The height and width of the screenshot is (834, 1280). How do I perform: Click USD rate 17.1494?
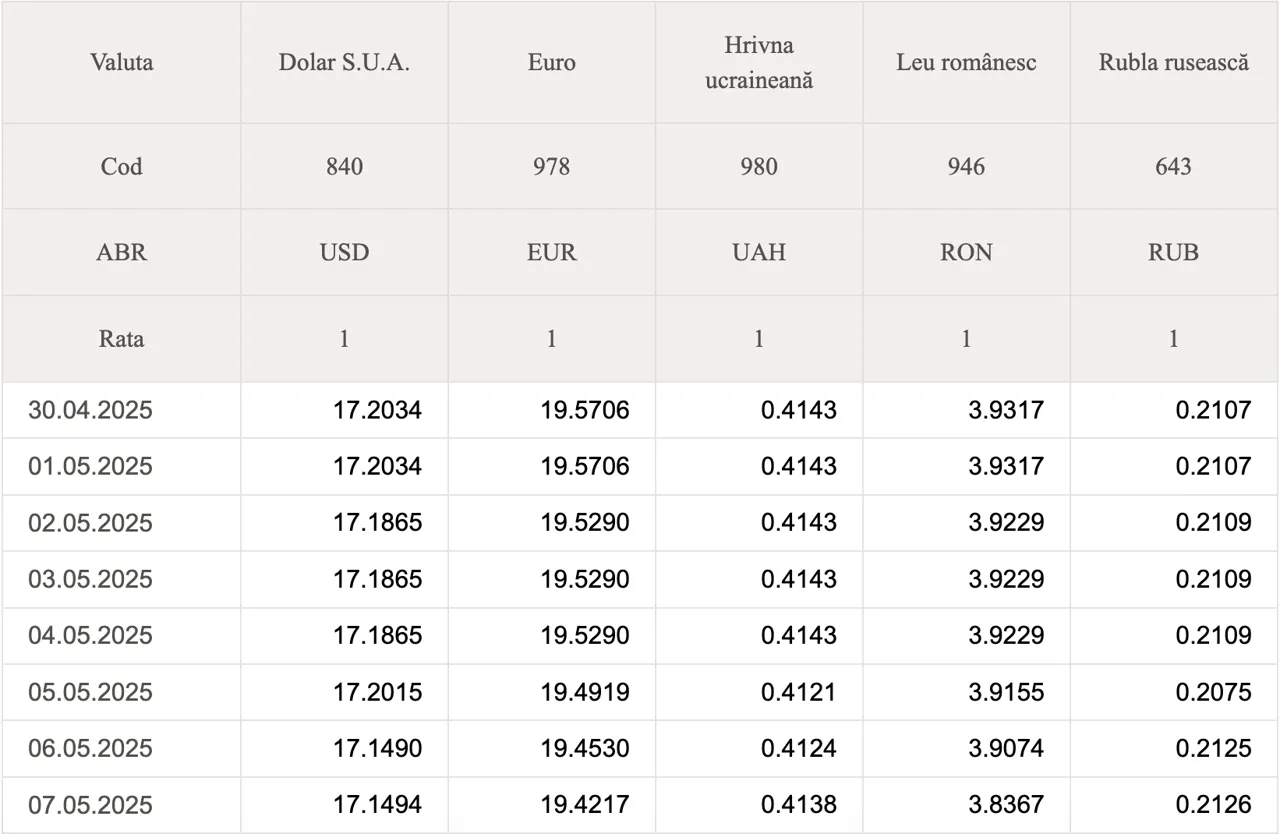[x=377, y=805]
